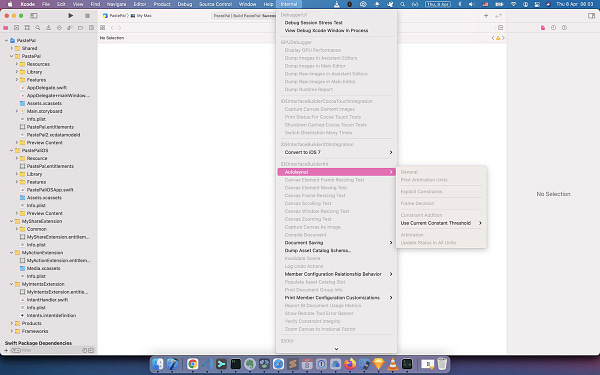Select IntentHandler.swift file
Image resolution: width=600 pixels, height=375 pixels.
(47, 300)
